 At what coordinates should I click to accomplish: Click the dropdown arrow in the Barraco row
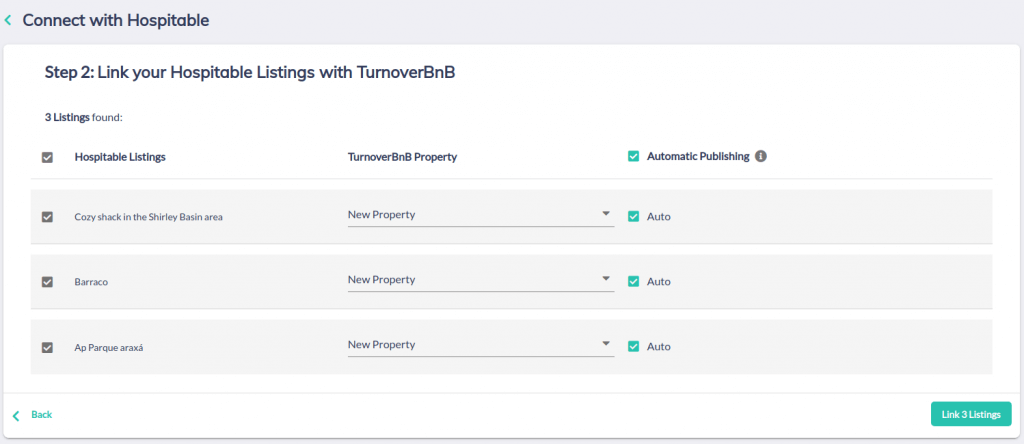pyautogui.click(x=605, y=278)
